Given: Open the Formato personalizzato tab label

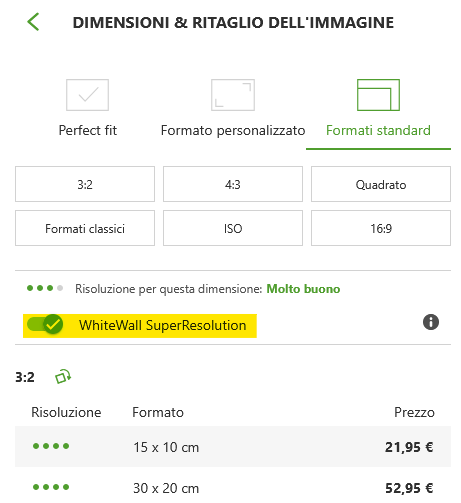Looking at the screenshot, I should 233,130.
